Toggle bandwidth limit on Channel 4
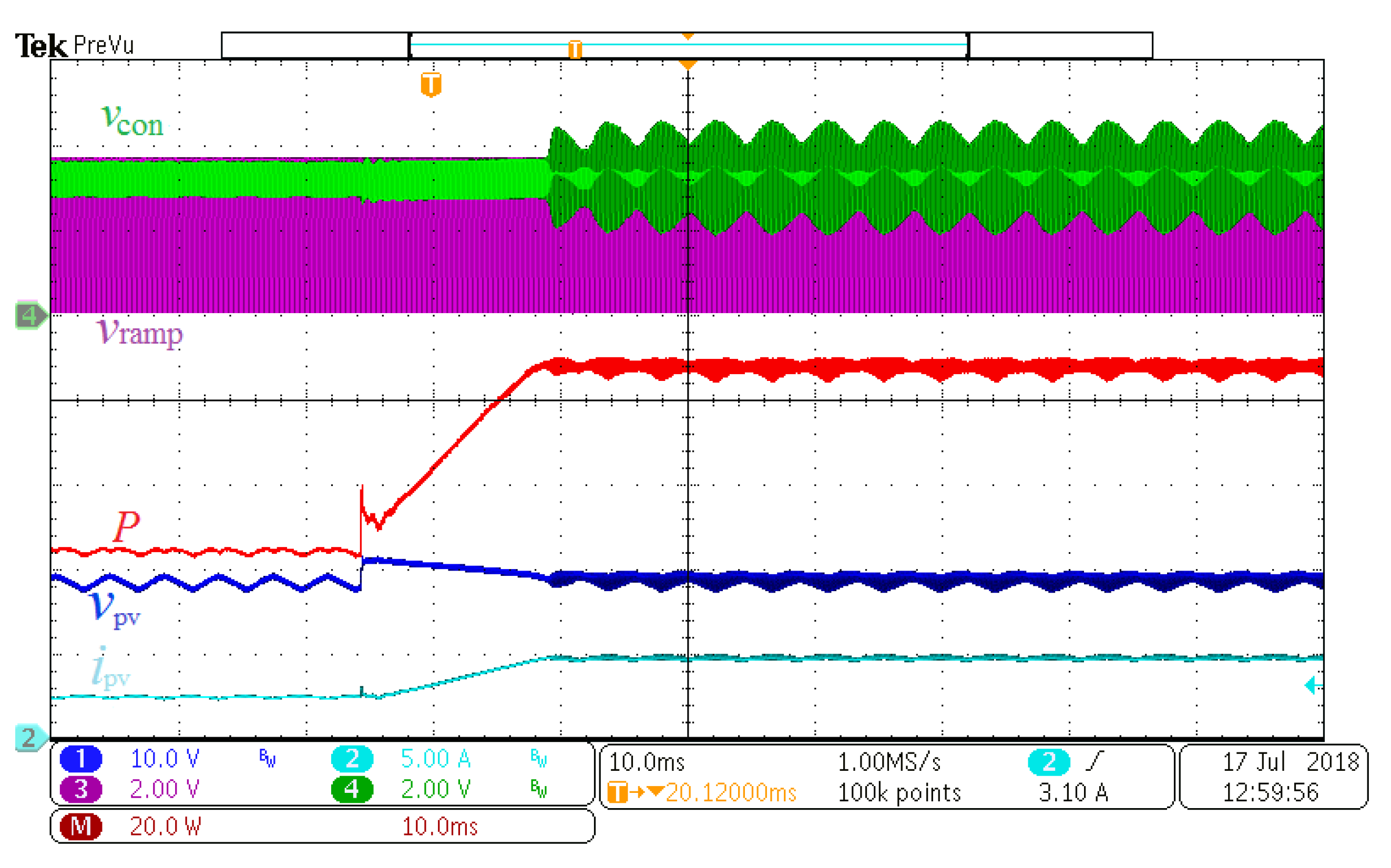This screenshot has width=1391, height=868. click(538, 789)
